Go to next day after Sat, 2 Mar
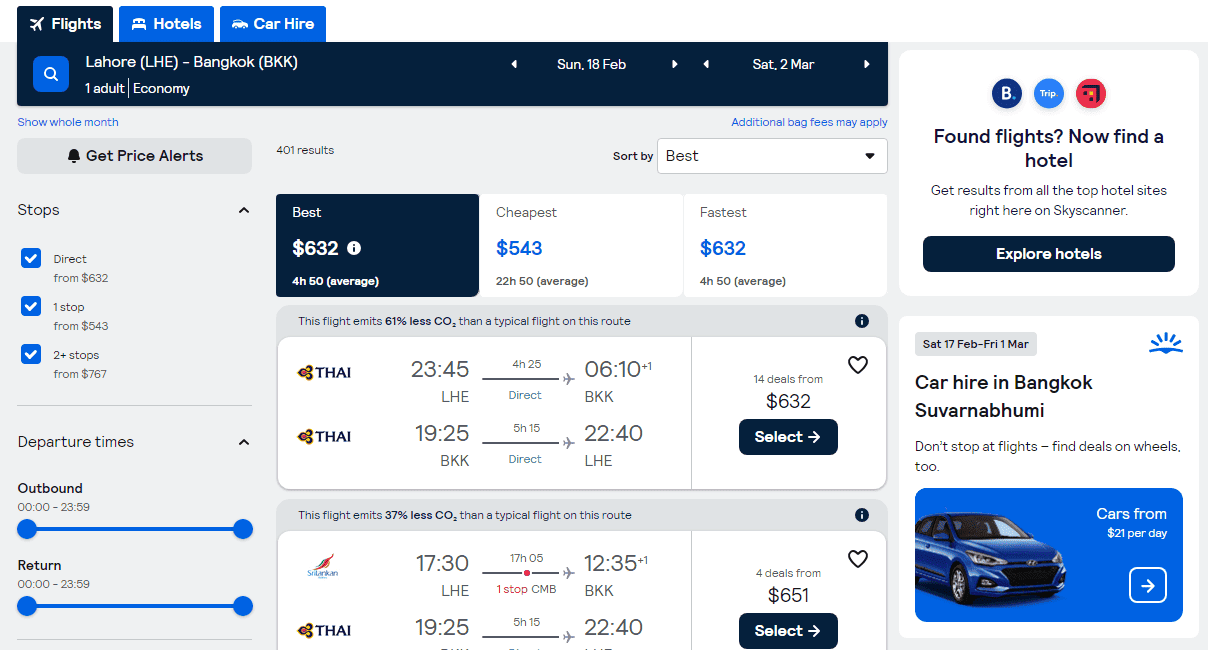The width and height of the screenshot is (1208, 650). pos(867,64)
